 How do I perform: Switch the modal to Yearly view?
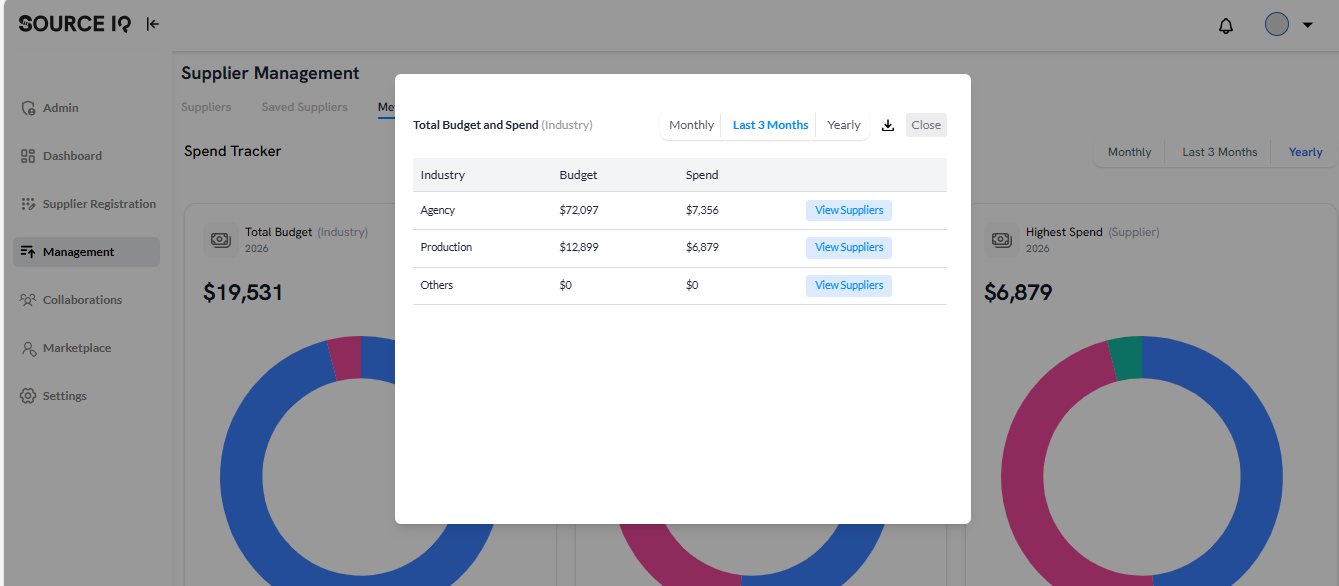843,124
